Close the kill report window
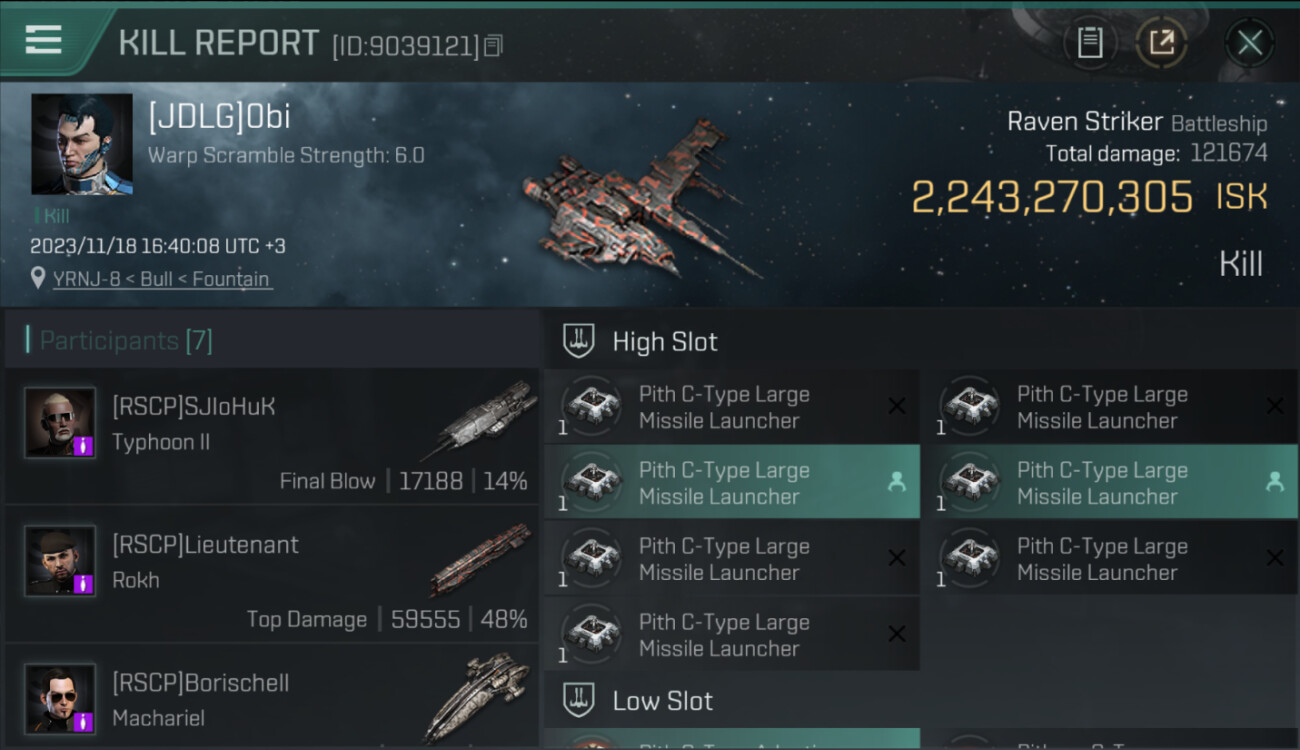This screenshot has height=750, width=1300. (x=1249, y=43)
